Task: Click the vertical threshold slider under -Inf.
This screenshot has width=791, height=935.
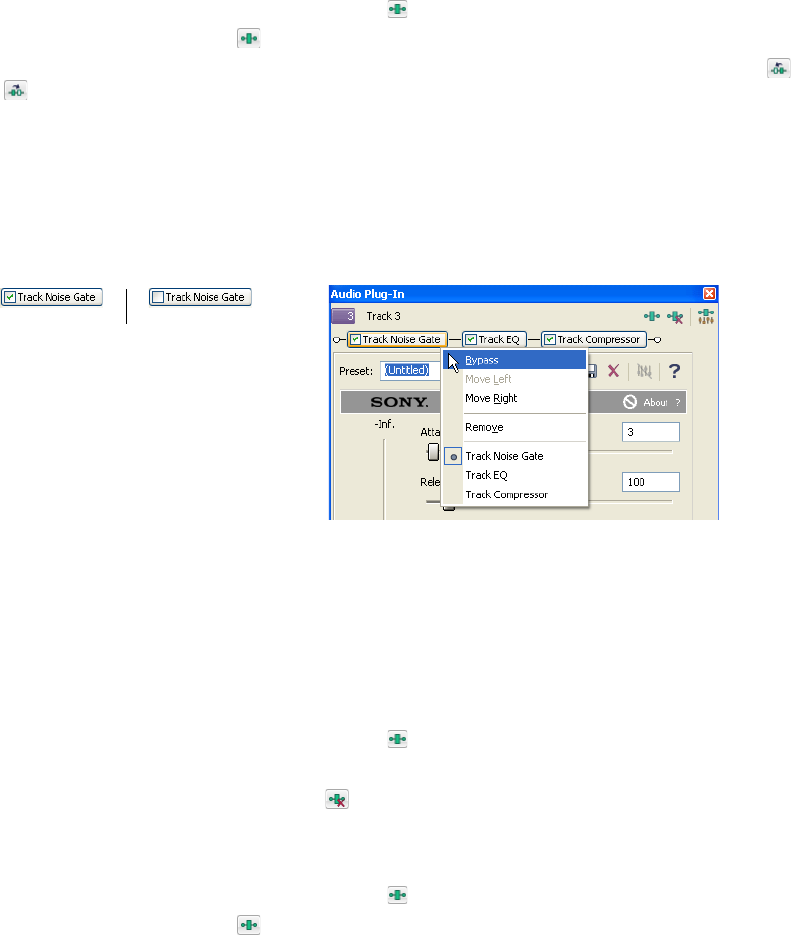Action: (x=384, y=479)
